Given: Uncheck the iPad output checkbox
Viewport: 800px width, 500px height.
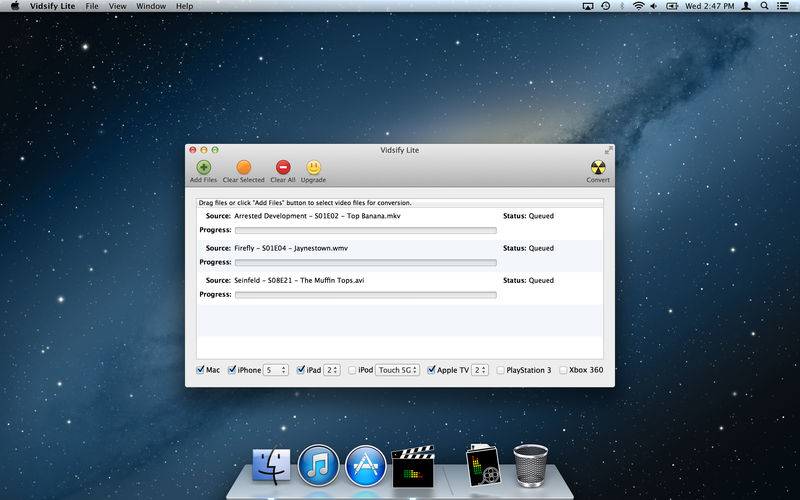Looking at the screenshot, I should point(301,369).
